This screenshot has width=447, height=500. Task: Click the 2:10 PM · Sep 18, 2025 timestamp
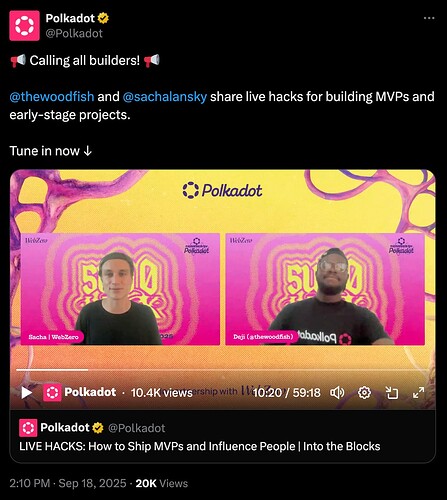68,483
